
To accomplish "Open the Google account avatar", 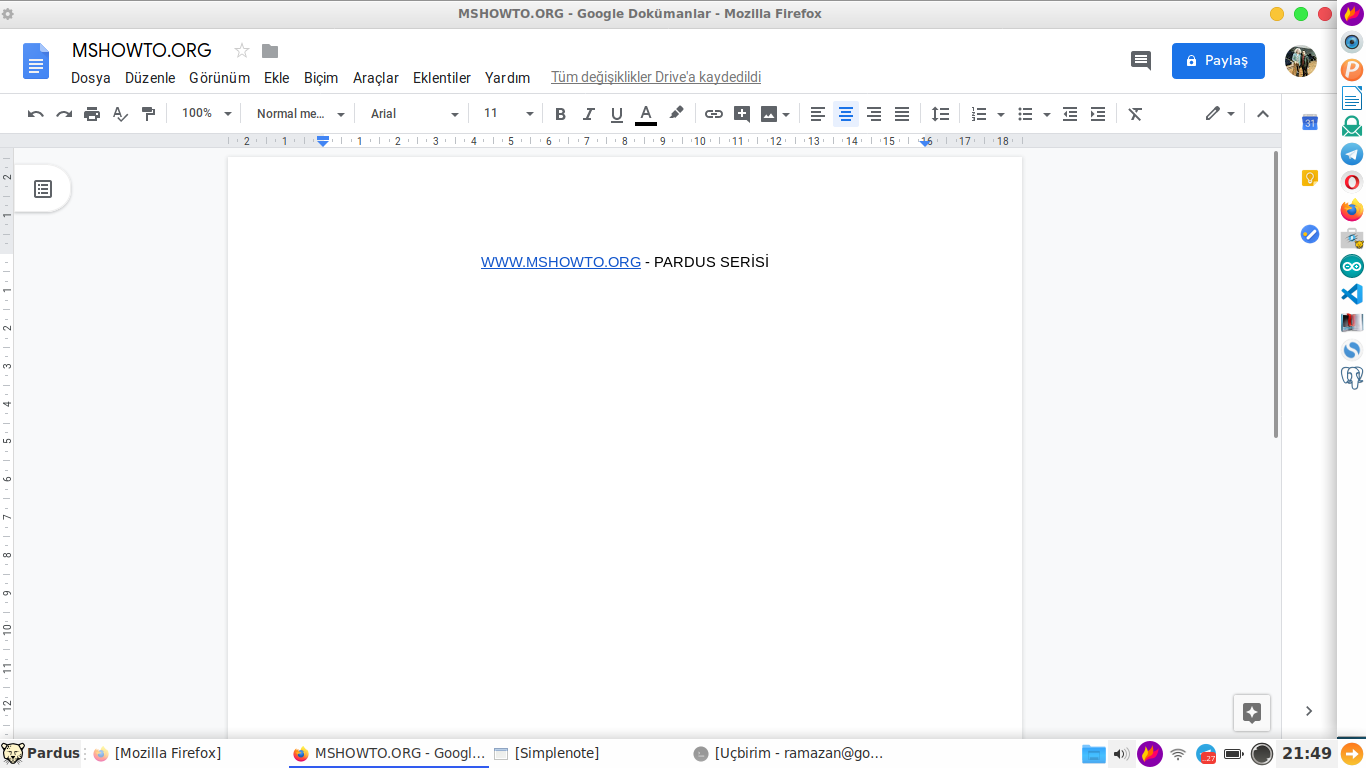I will [1301, 61].
